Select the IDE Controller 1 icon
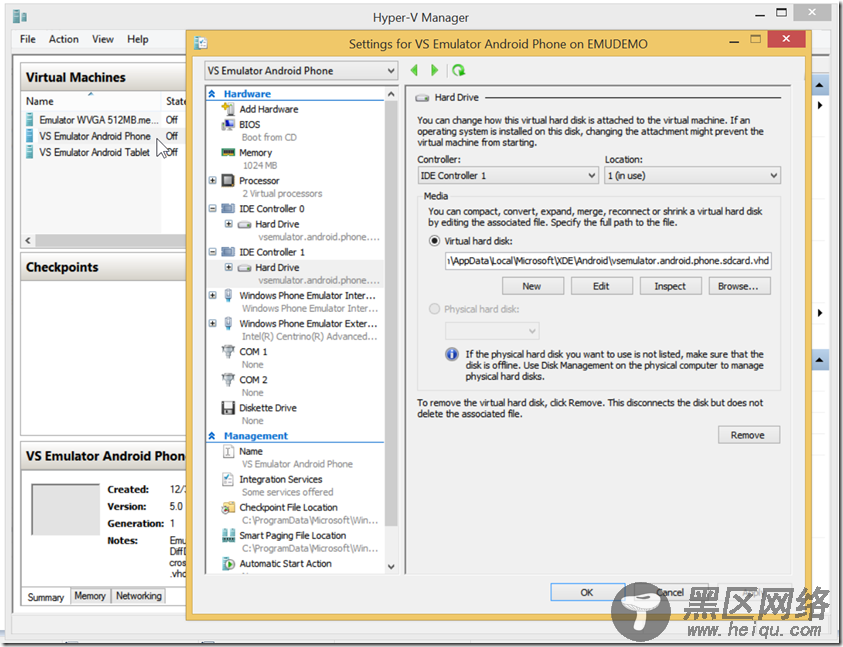The width and height of the screenshot is (843, 647). tap(228, 252)
